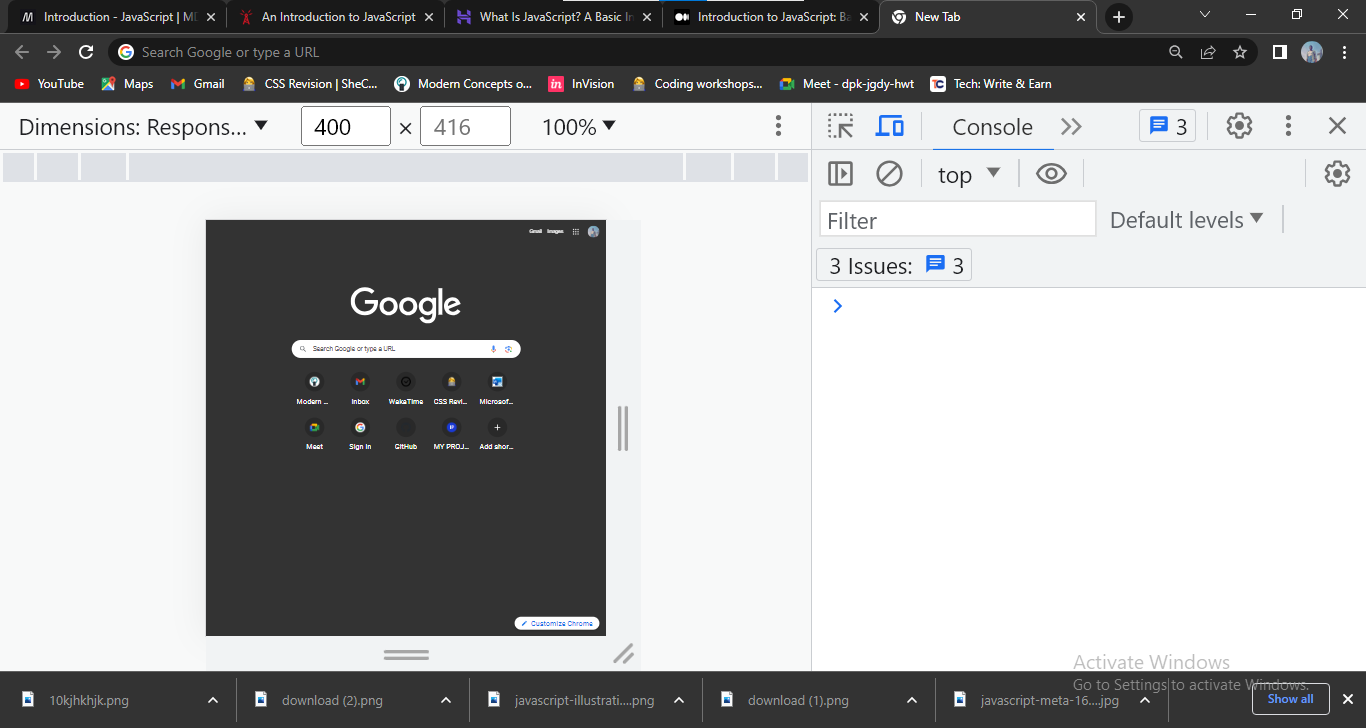Open the YouTube bookmark
The image size is (1366, 728).
49,84
